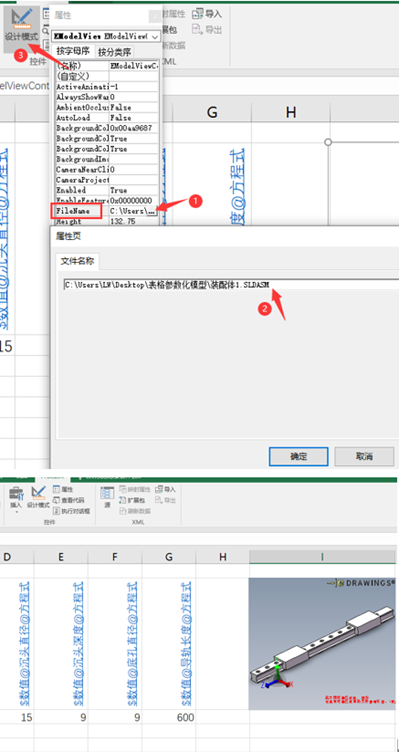Viewport: 399px width, 752px height.
Task: Click the file path input field
Action: tap(231, 284)
